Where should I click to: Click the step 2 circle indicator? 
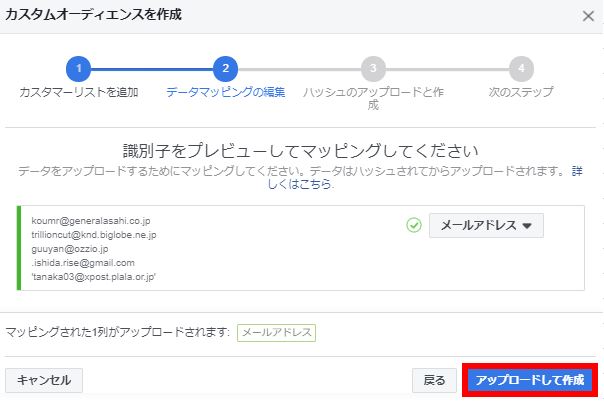click(x=225, y=69)
